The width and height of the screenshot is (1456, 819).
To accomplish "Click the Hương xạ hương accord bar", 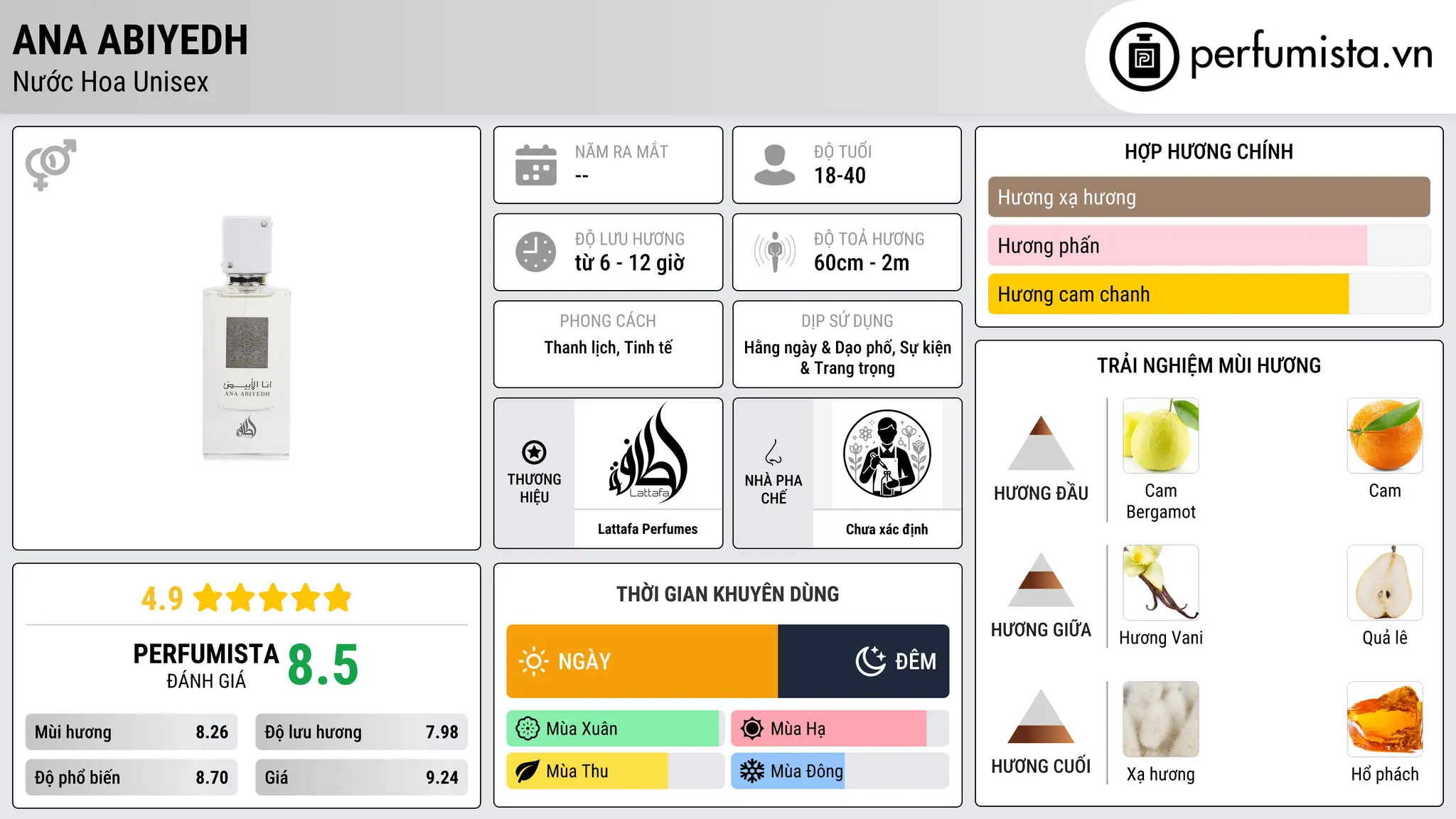I will click(1209, 197).
